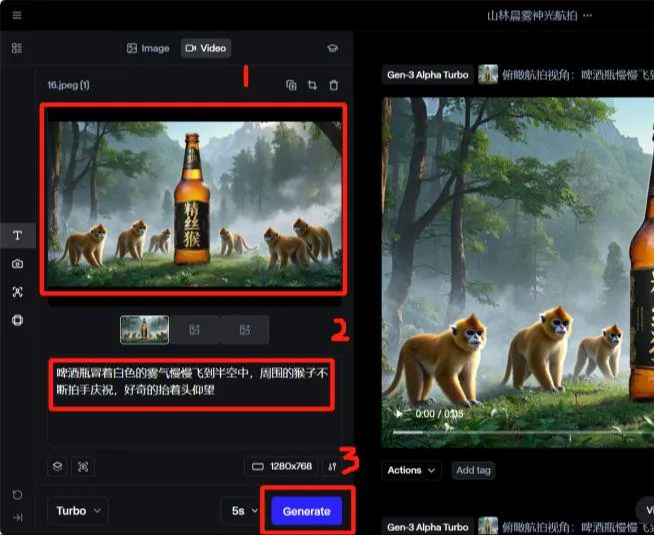The width and height of the screenshot is (654, 535).
Task: Select the frame sidebar icon below motion brush
Action: click(x=17, y=320)
